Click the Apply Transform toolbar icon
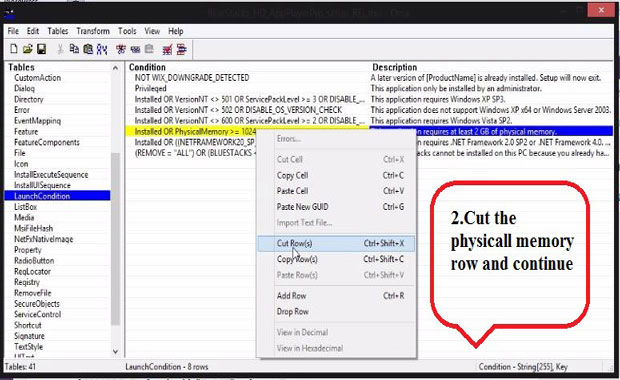620x380 pixels. coord(135,49)
